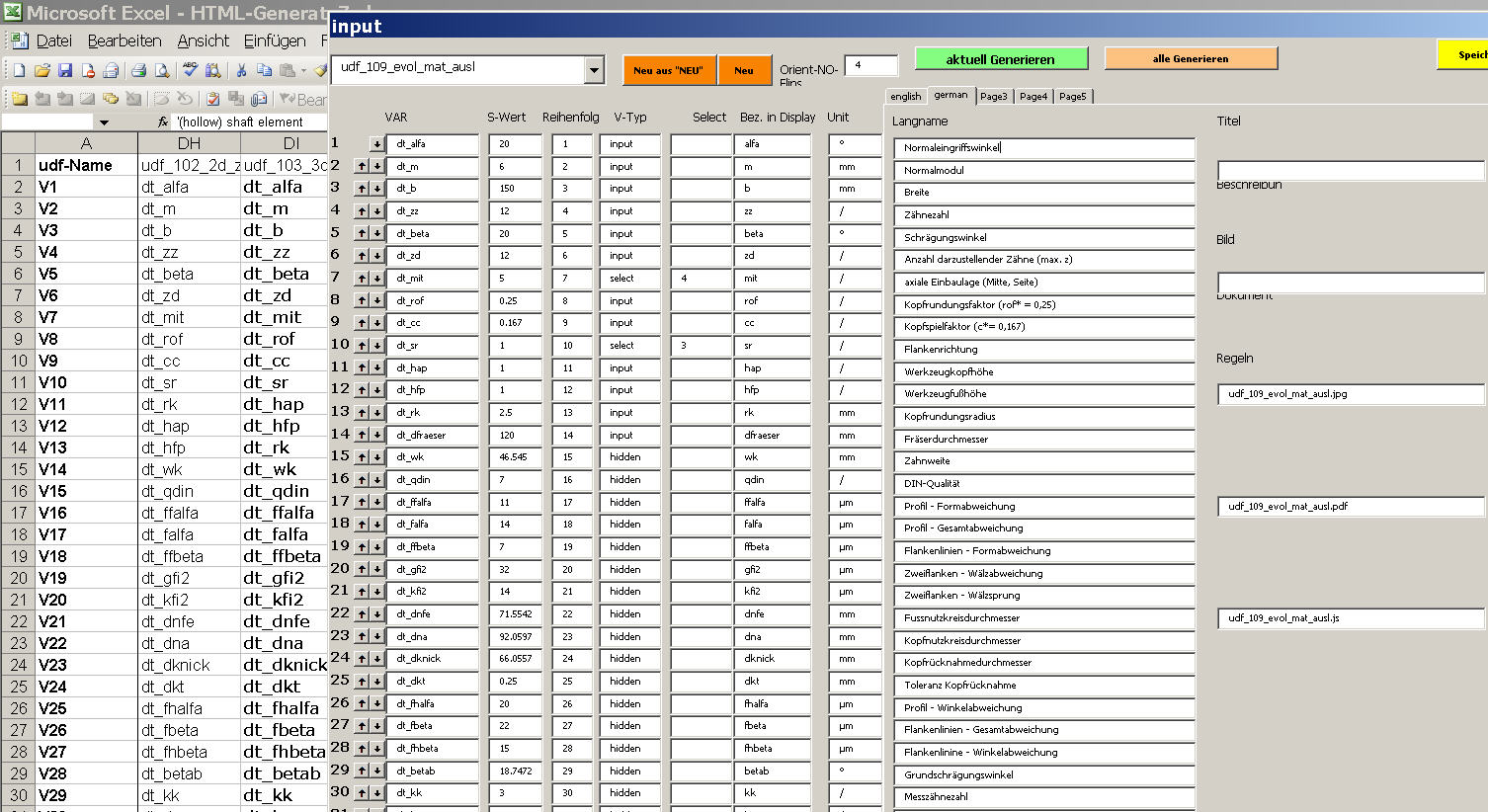This screenshot has height=812, width=1488.
Task: Click the udf_109_evol_mat_ausl.pdf field
Action: click(x=1351, y=507)
